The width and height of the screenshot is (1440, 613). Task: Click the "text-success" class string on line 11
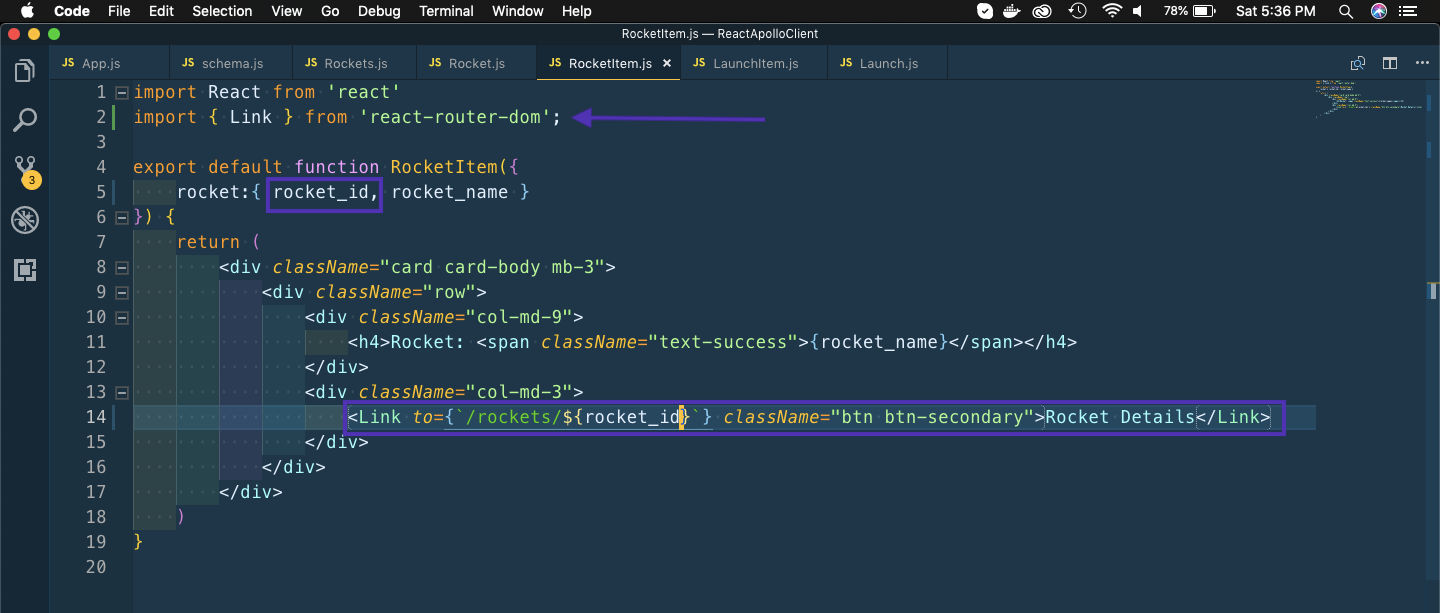point(724,342)
